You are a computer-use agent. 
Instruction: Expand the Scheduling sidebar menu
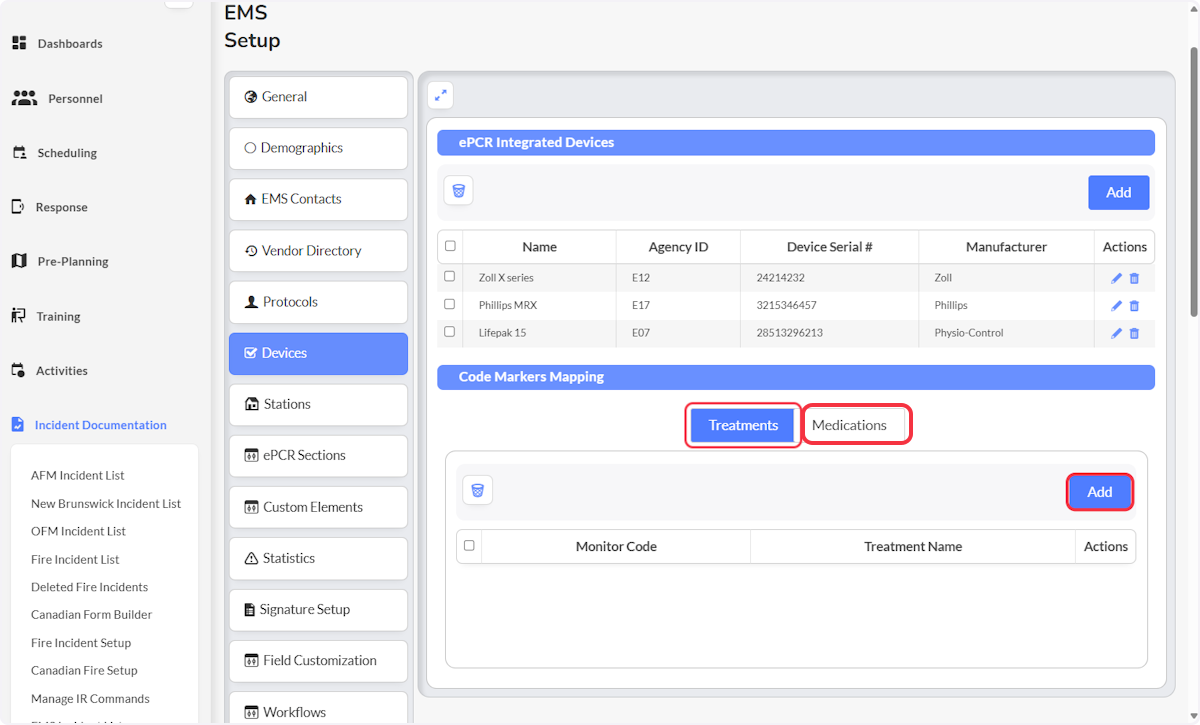coord(67,153)
